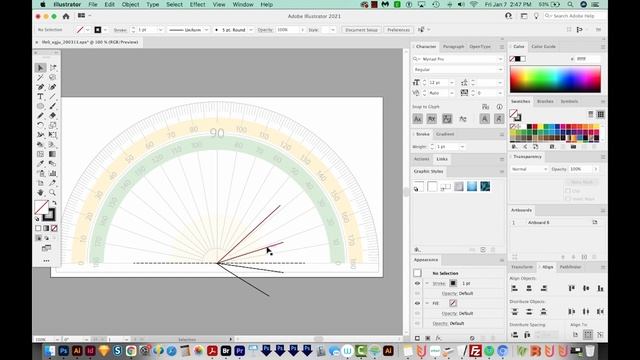Toggle Invert Mask checkbox
Image resolution: width=640 pixels, height=360 pixels.
568,199
